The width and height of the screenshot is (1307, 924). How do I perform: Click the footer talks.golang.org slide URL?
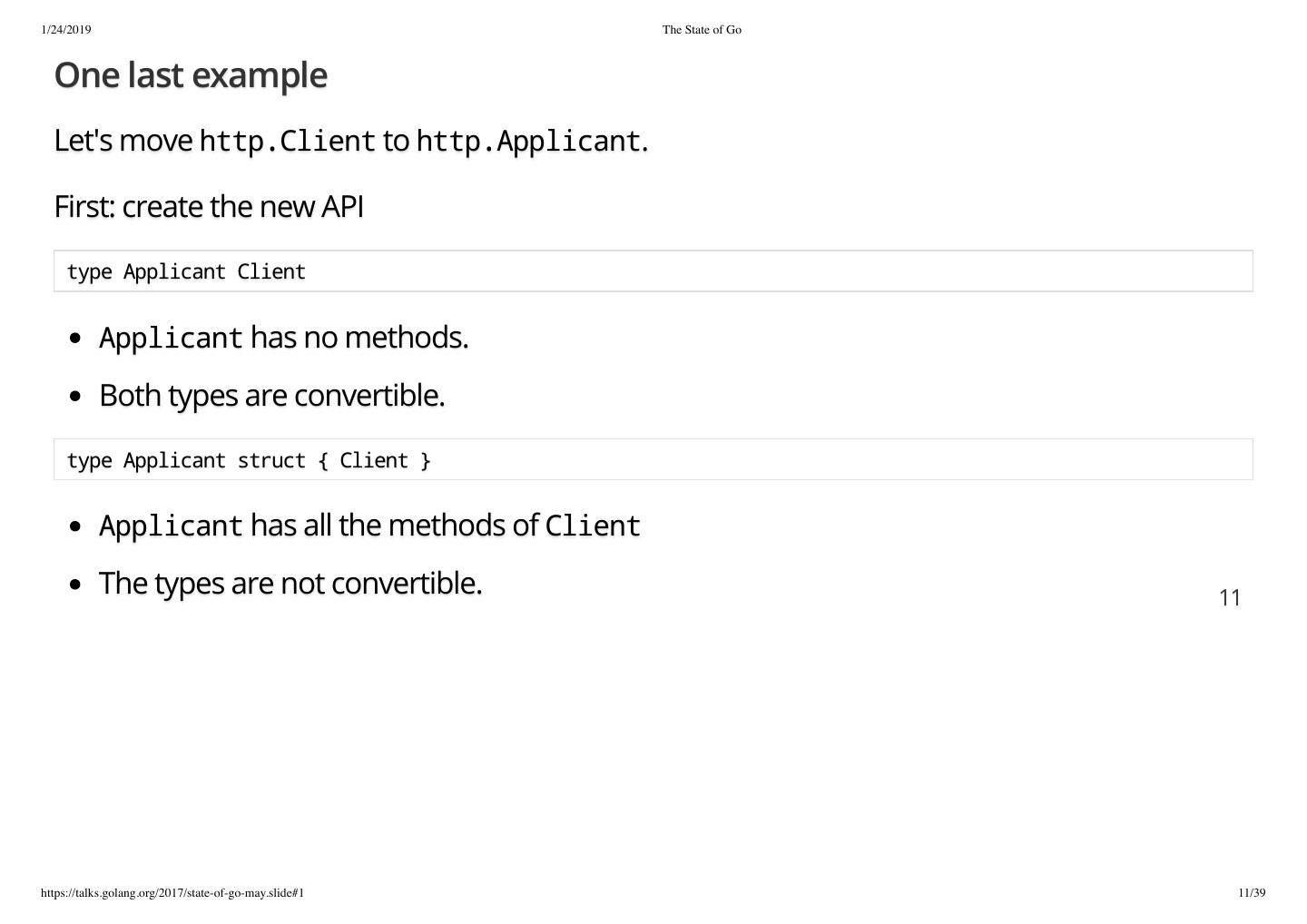172,893
